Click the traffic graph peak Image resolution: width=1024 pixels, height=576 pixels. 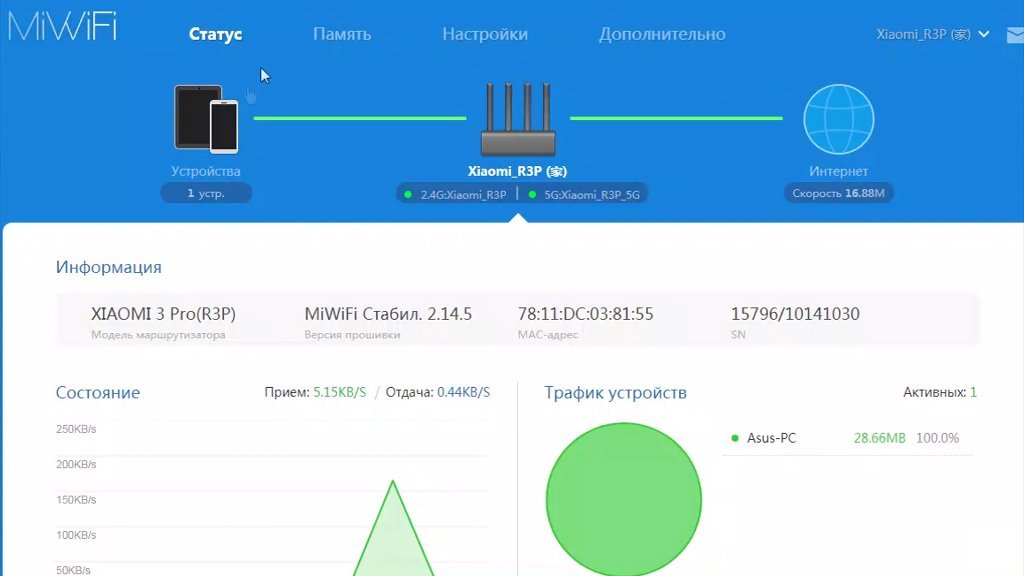[x=392, y=482]
